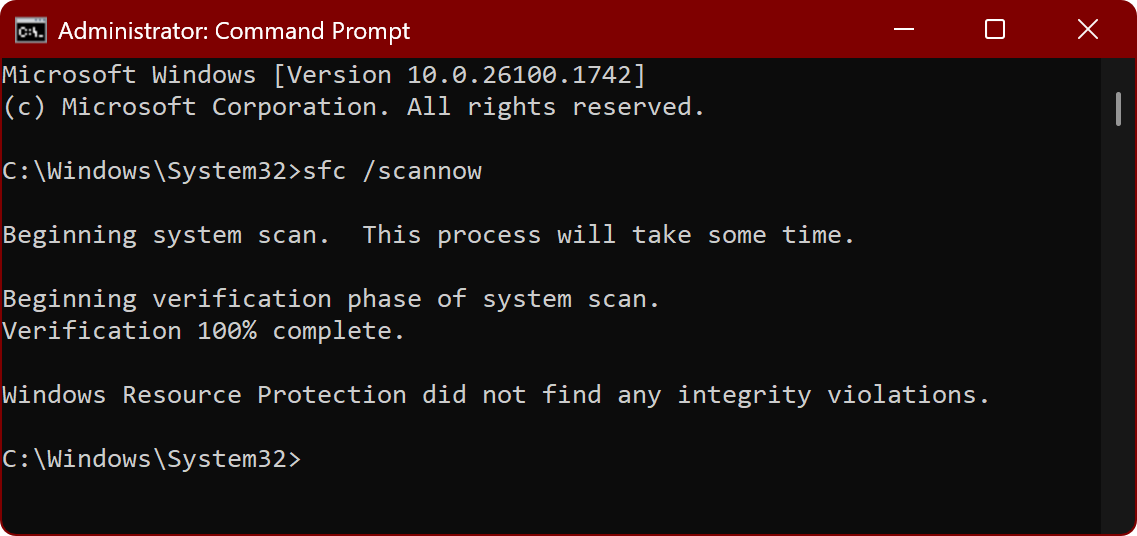Minimize the Command Prompt window
Image resolution: width=1137 pixels, height=536 pixels.
click(x=902, y=30)
